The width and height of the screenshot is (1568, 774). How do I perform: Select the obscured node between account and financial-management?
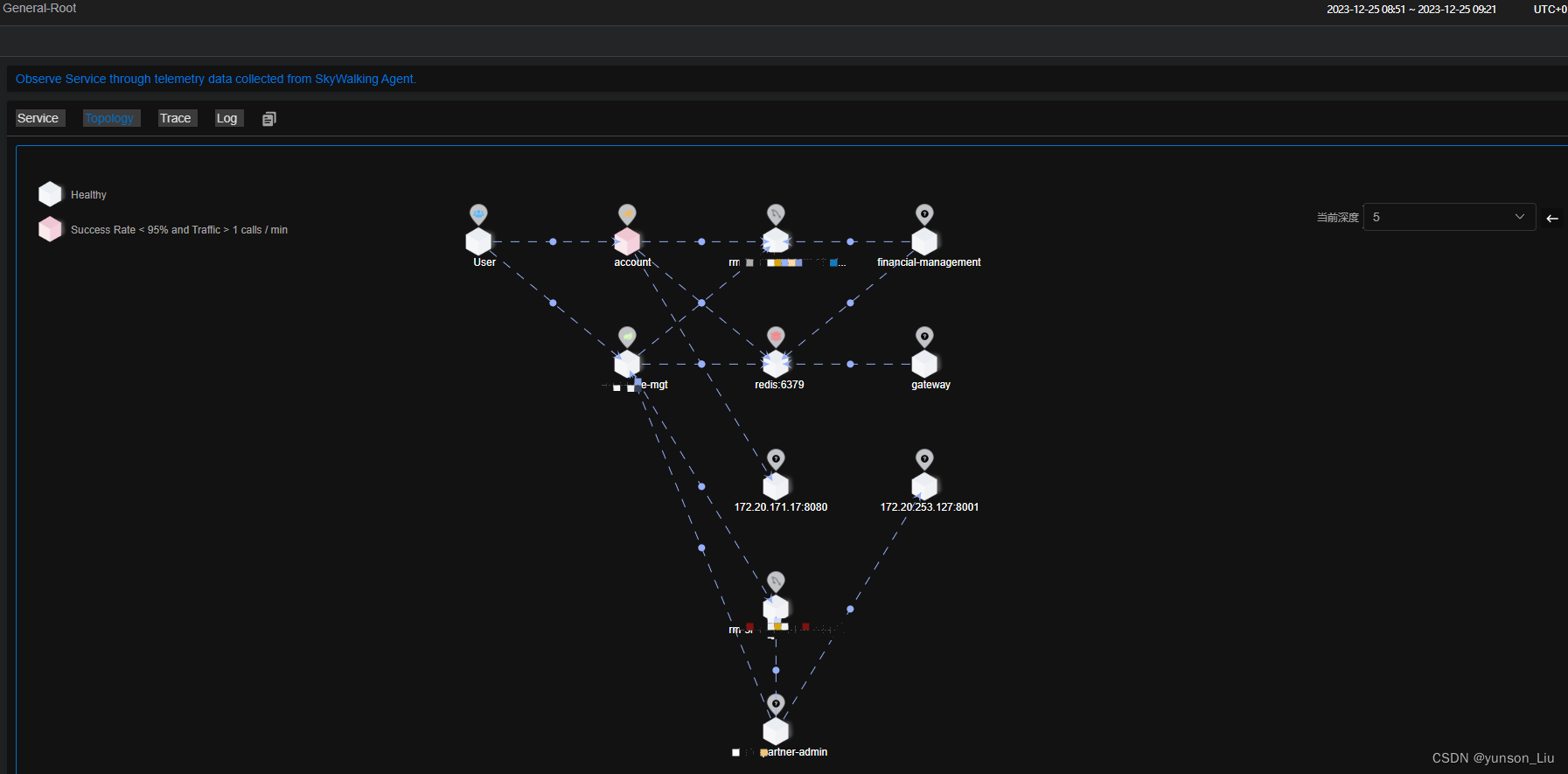point(776,241)
